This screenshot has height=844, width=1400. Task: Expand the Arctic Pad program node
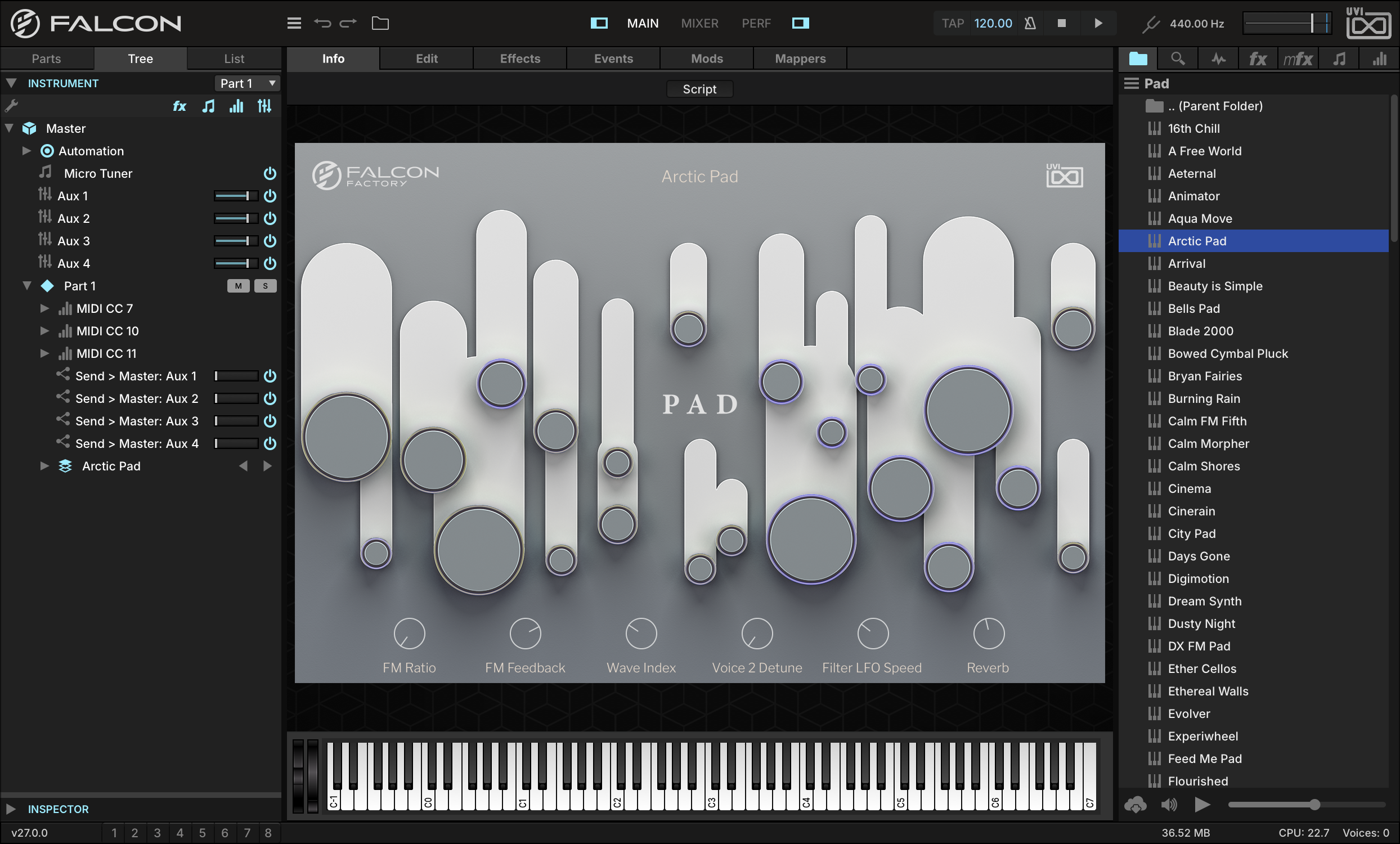[x=44, y=466]
